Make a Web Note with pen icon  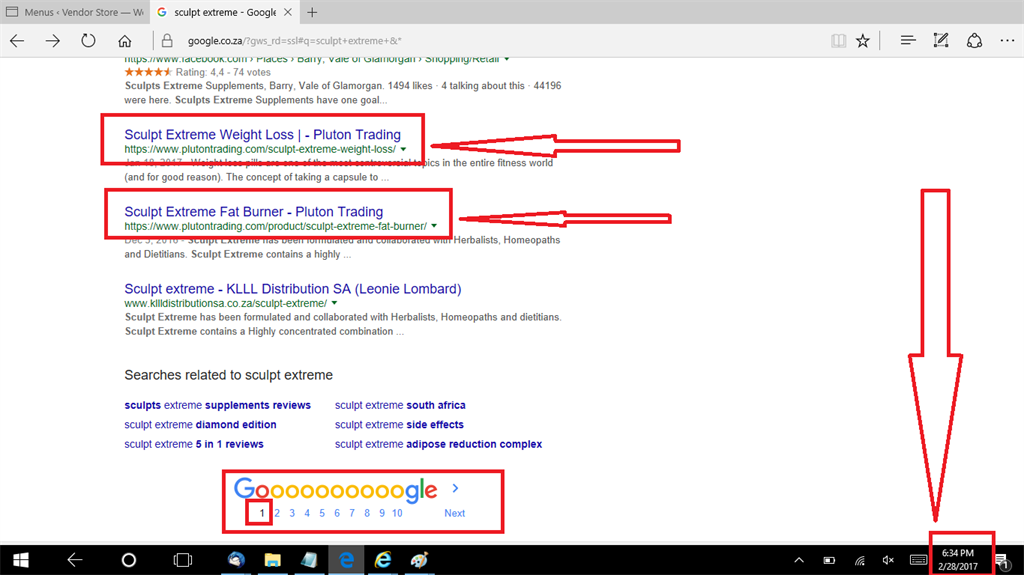point(940,41)
